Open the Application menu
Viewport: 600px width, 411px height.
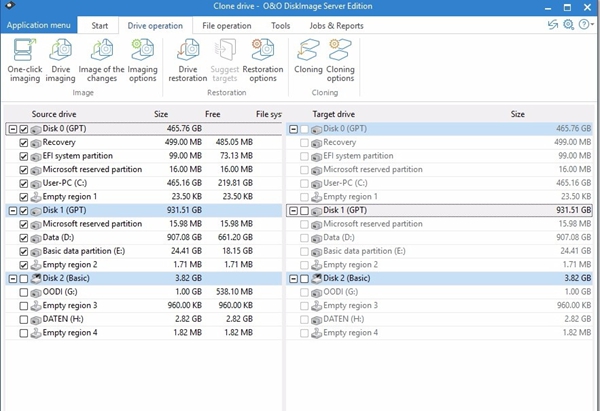tap(39, 25)
